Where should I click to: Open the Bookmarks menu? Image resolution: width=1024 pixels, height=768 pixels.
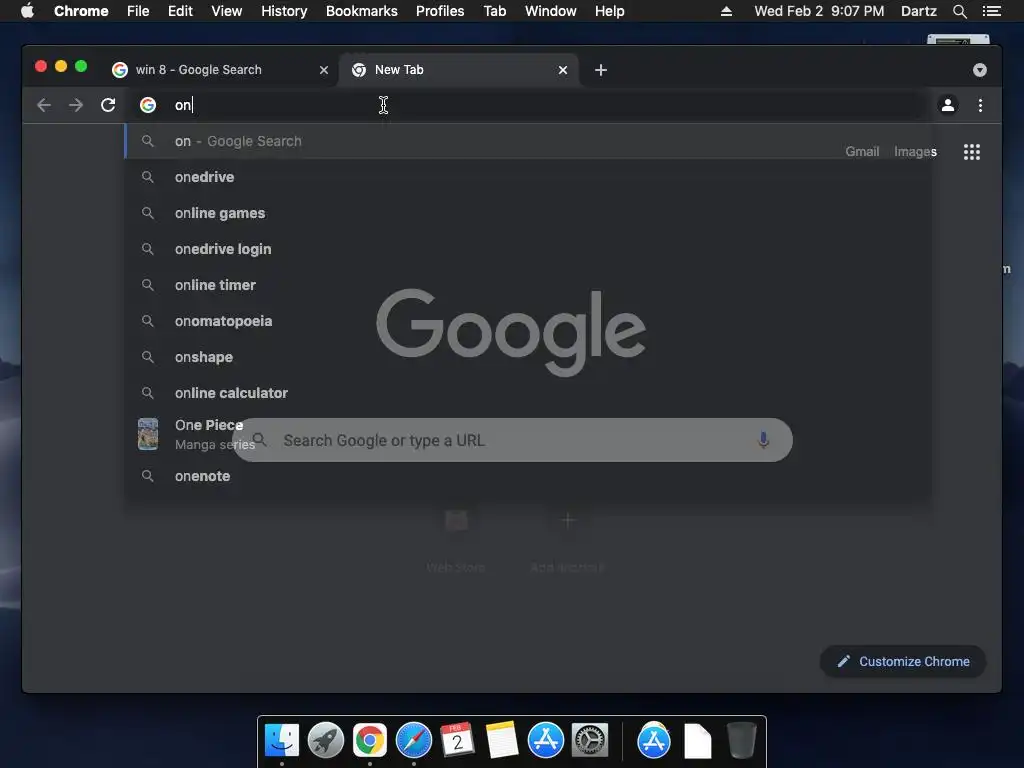[x=362, y=11]
